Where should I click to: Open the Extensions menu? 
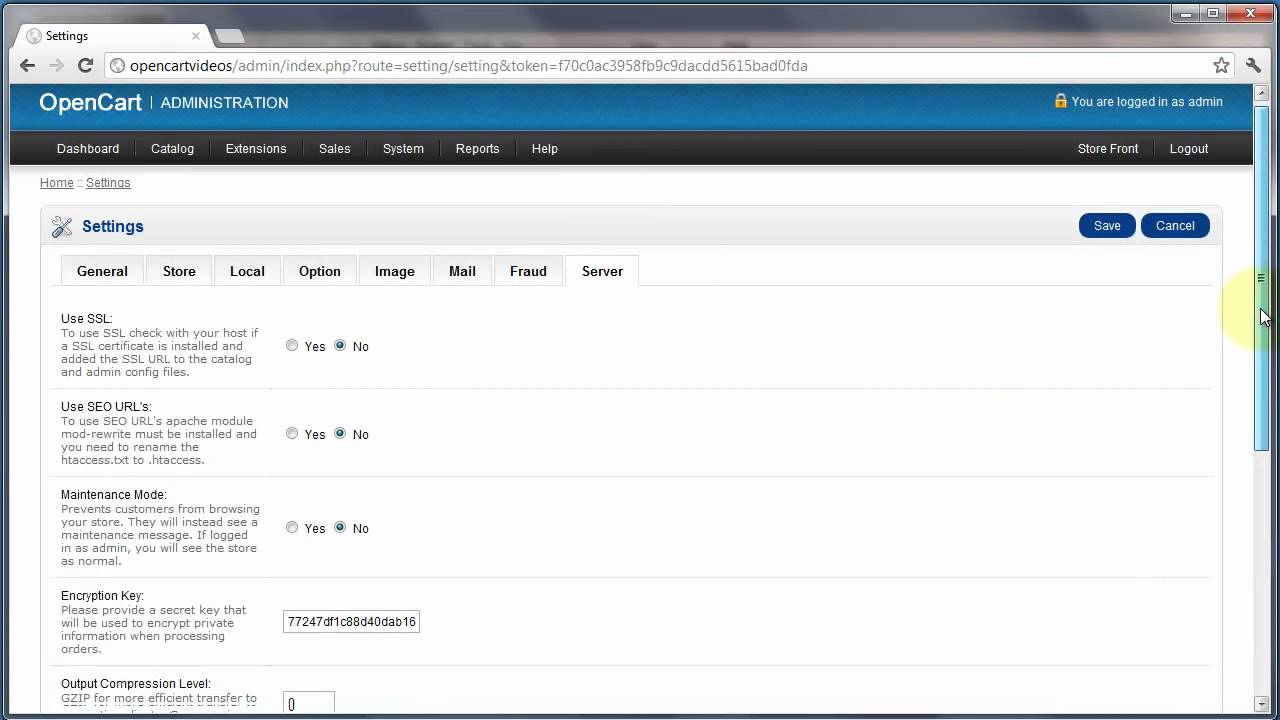(x=256, y=148)
